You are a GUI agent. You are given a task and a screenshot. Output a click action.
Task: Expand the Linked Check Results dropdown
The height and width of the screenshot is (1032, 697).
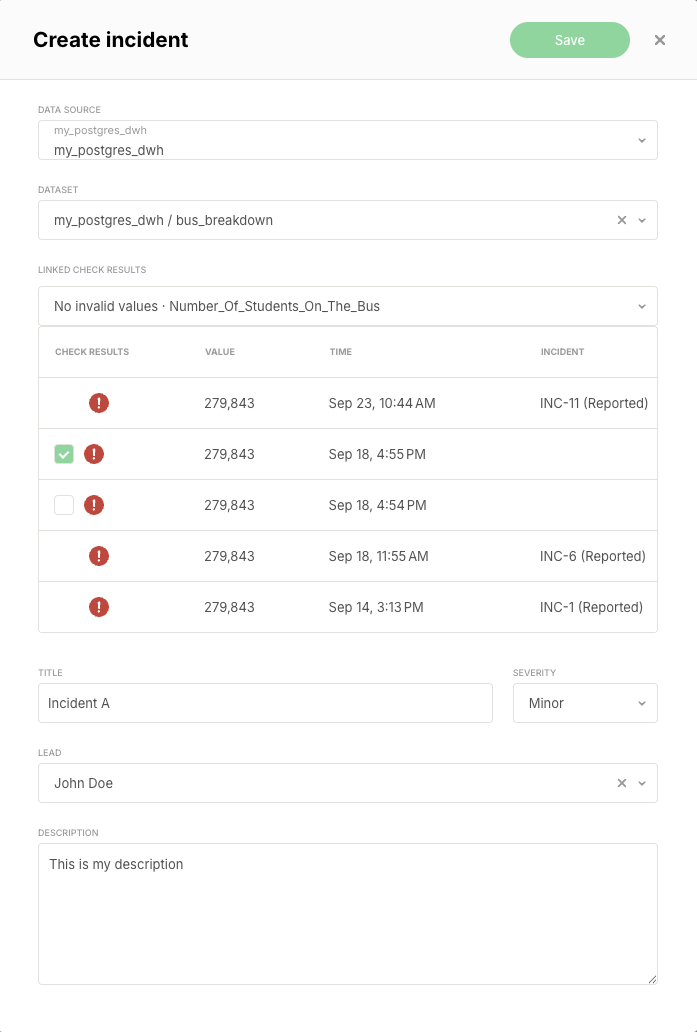(x=348, y=306)
